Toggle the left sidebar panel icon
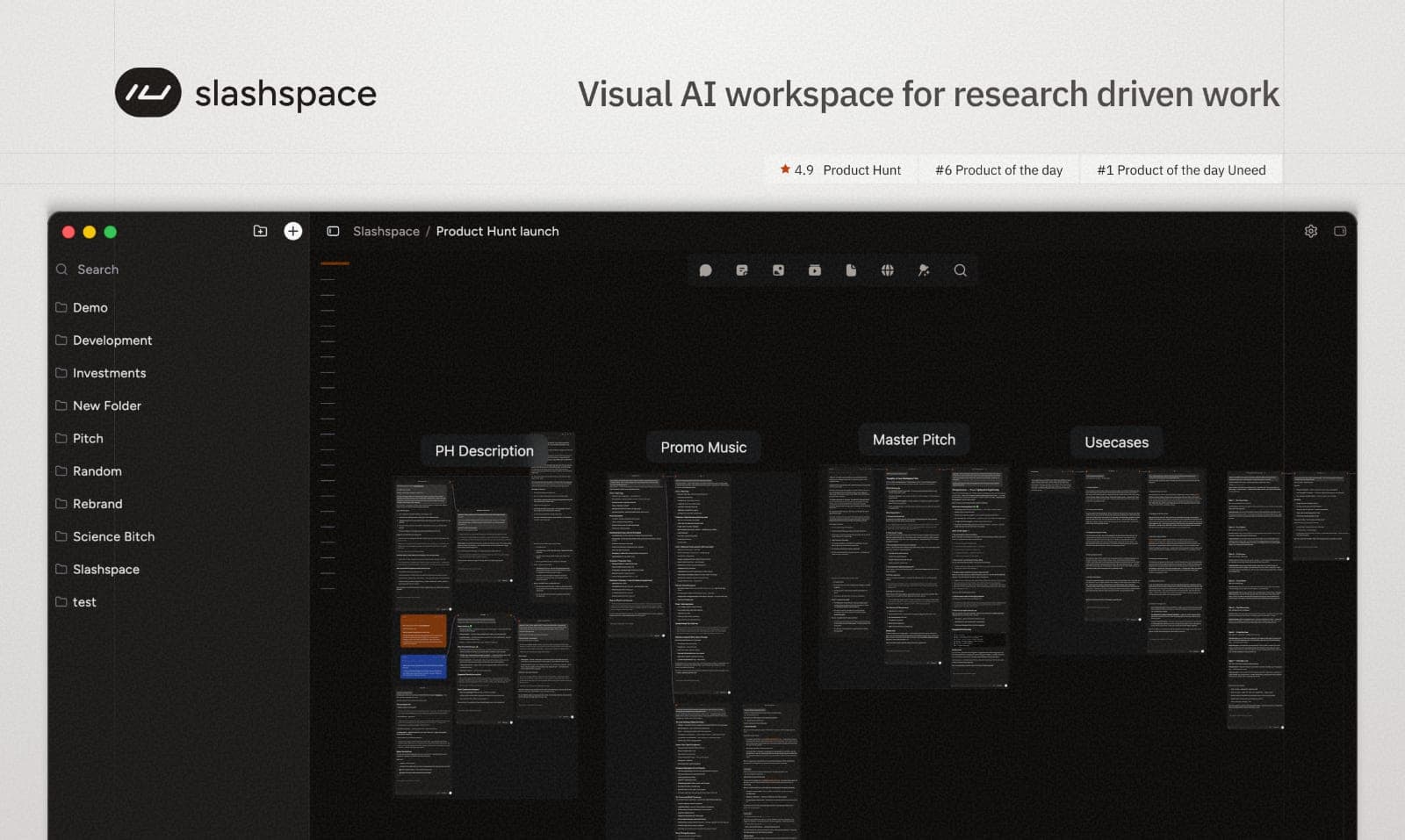This screenshot has height=840, width=1405. (x=333, y=231)
